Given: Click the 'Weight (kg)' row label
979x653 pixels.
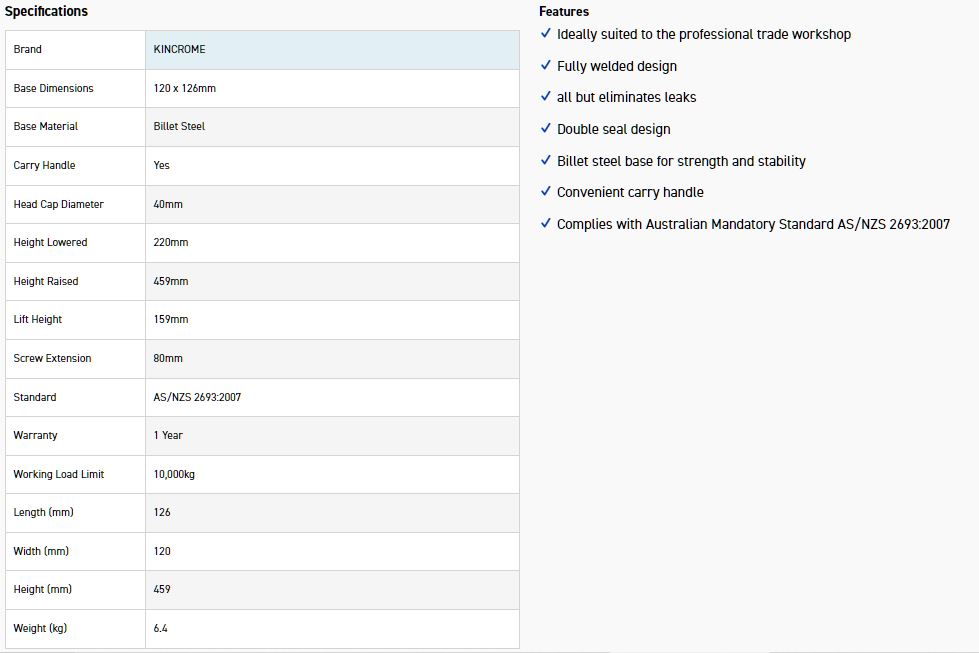Looking at the screenshot, I should coord(40,628).
